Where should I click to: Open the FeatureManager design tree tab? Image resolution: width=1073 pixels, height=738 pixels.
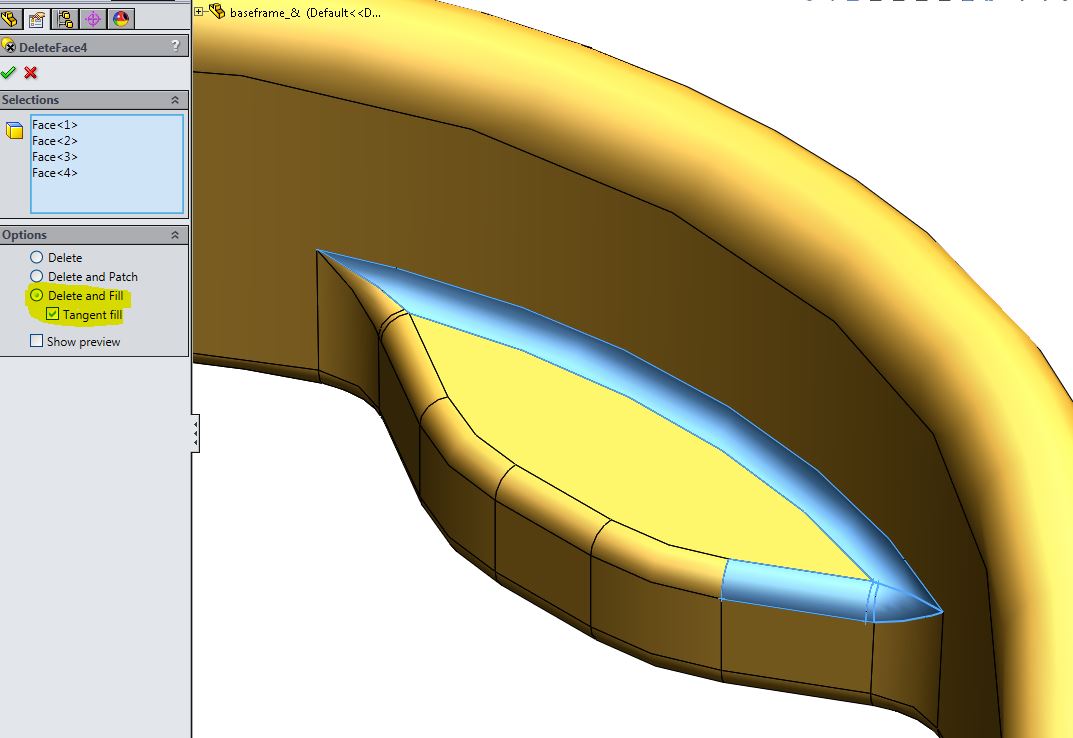coord(10,18)
